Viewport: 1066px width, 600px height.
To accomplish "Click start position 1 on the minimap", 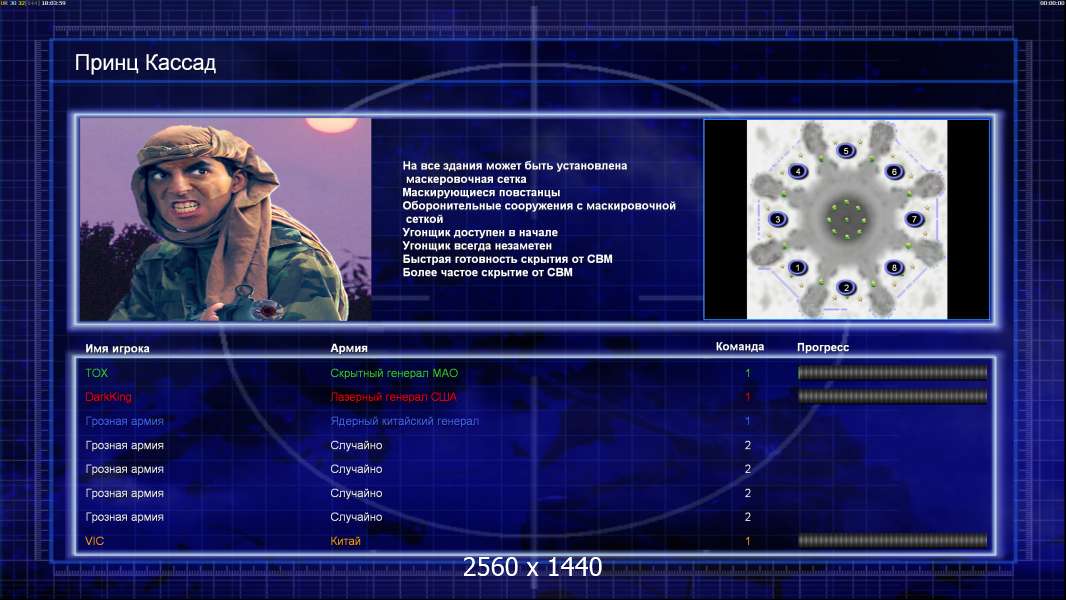I will [x=797, y=268].
